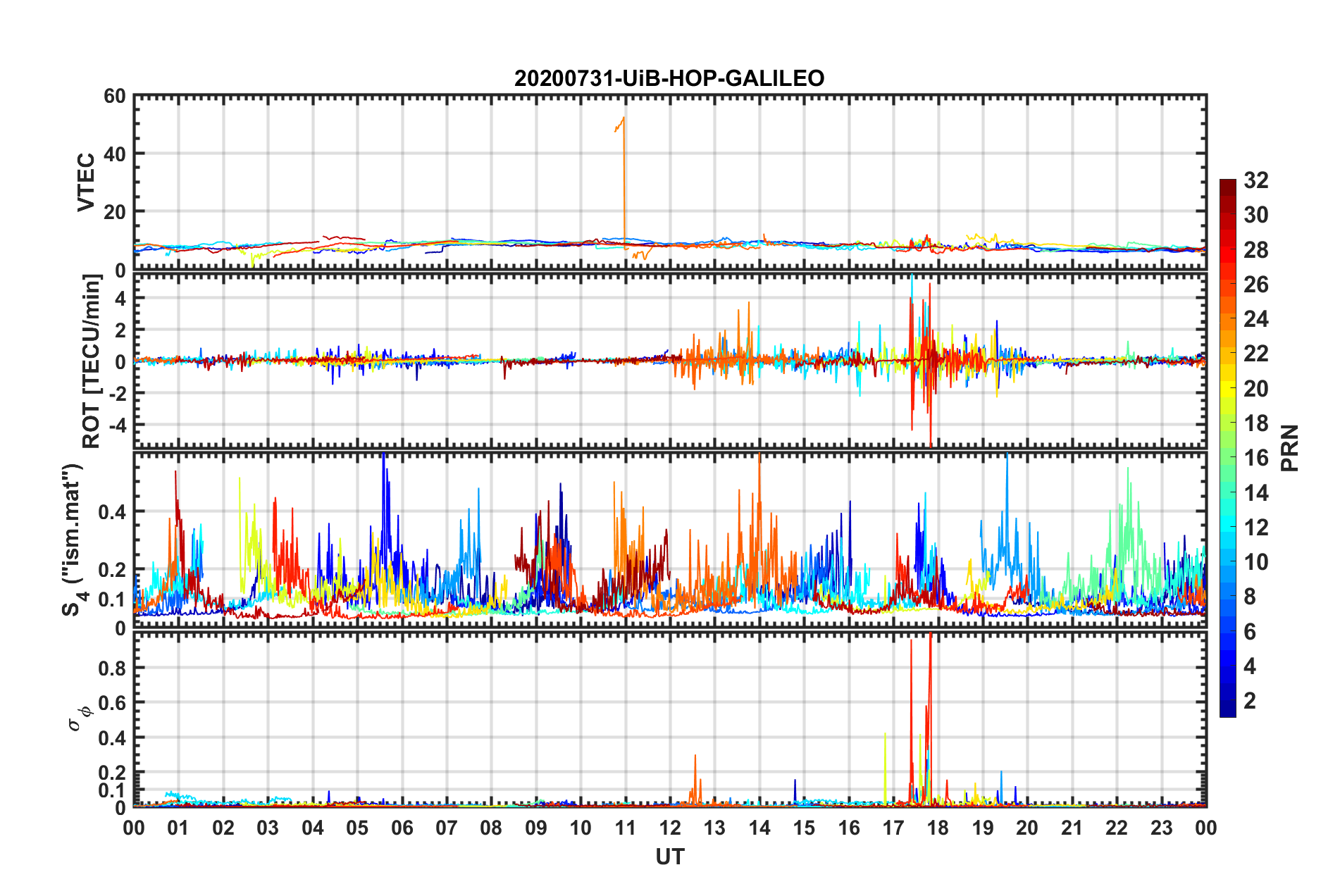
Task: Click the "0.2" tick on the sigma-phi axis
Action: [x=112, y=773]
